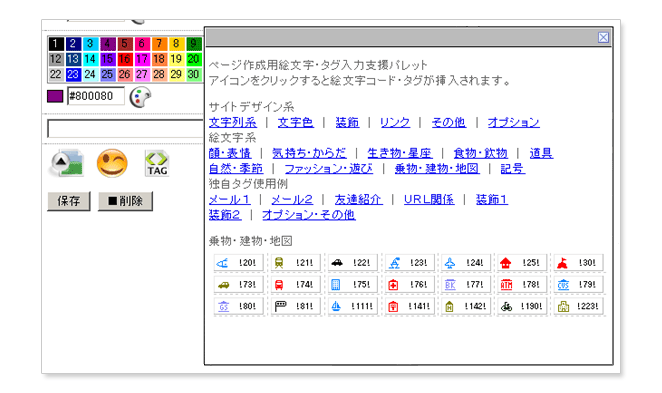Show the ファッション・遊び emoji set
Image resolution: width=662 pixels, height=393 pixels.
pyautogui.click(x=328, y=169)
